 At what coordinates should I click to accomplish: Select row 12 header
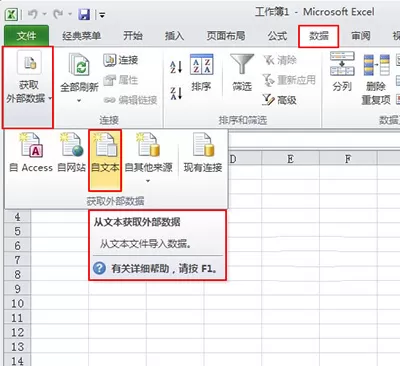pyautogui.click(x=17, y=332)
